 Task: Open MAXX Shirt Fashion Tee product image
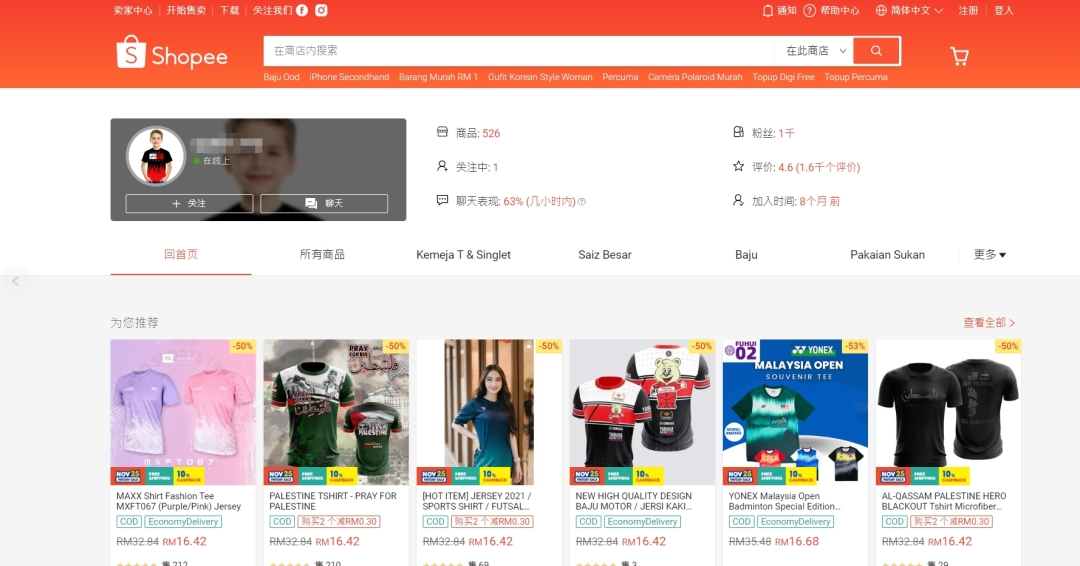coord(183,412)
